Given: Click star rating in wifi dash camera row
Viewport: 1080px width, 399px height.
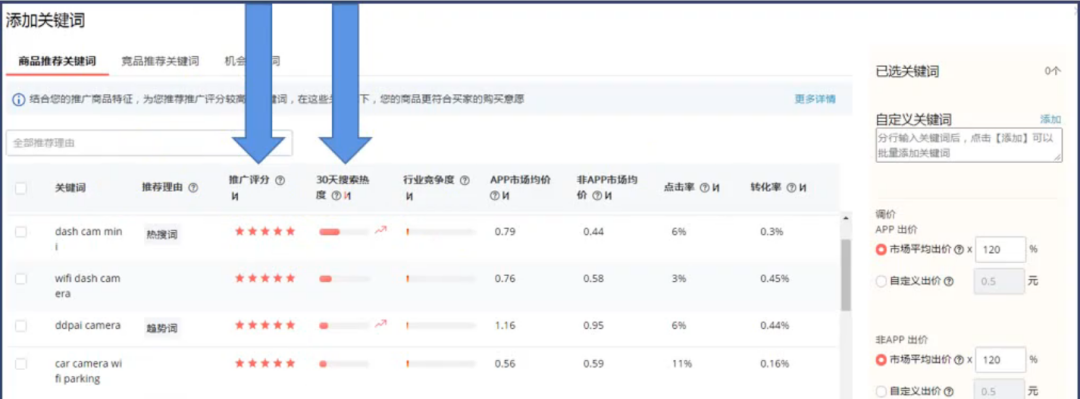Looking at the screenshot, I should point(265,278).
